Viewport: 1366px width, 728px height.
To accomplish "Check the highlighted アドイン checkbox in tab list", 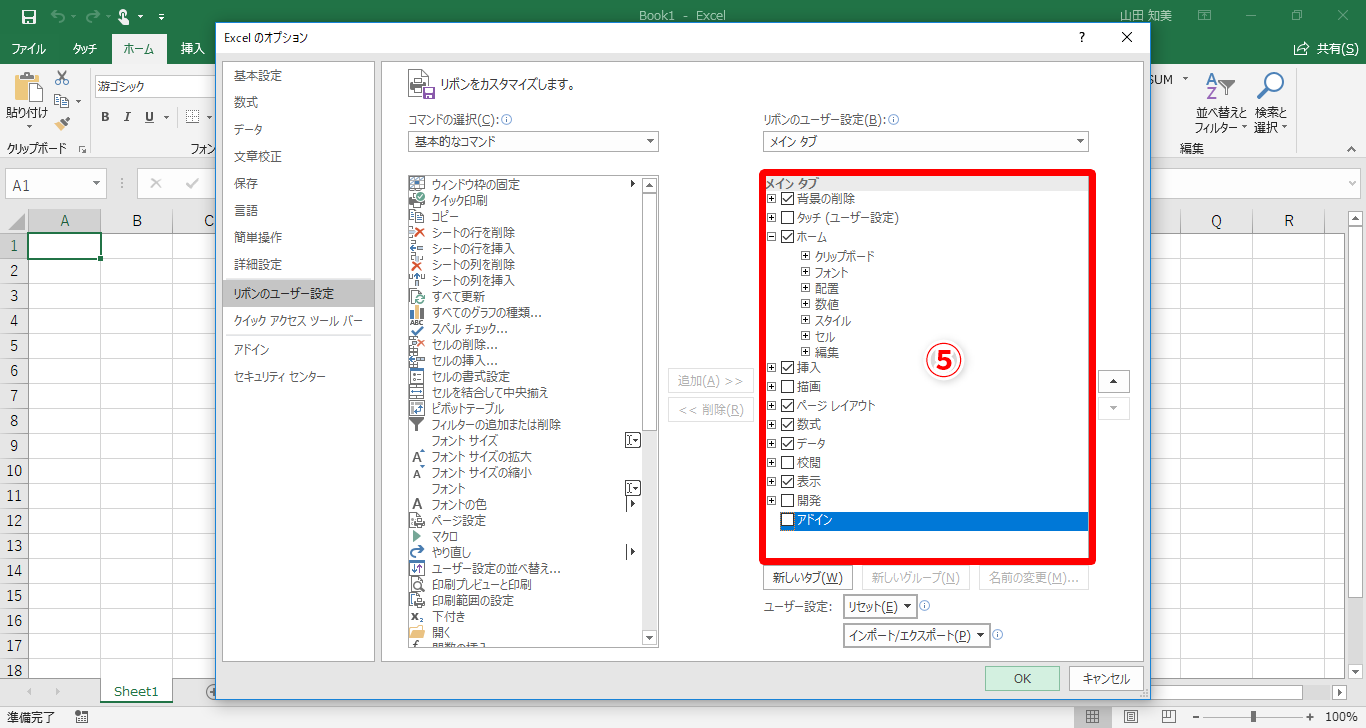I will [x=787, y=520].
